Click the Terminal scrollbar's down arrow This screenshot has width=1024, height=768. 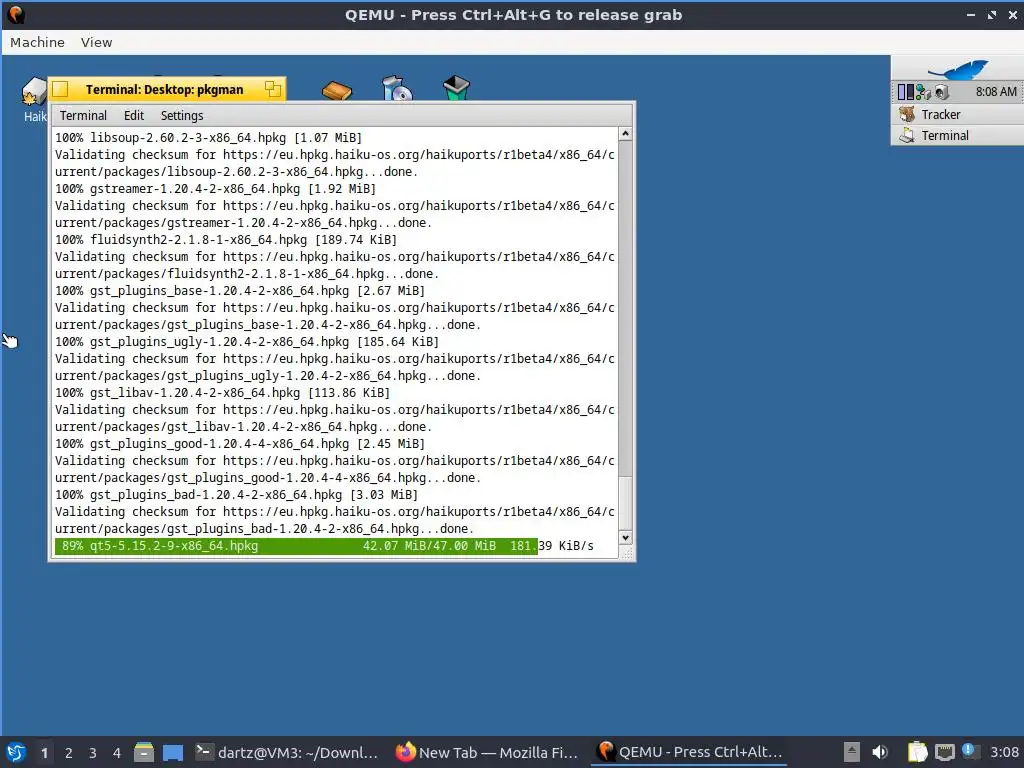click(625, 537)
